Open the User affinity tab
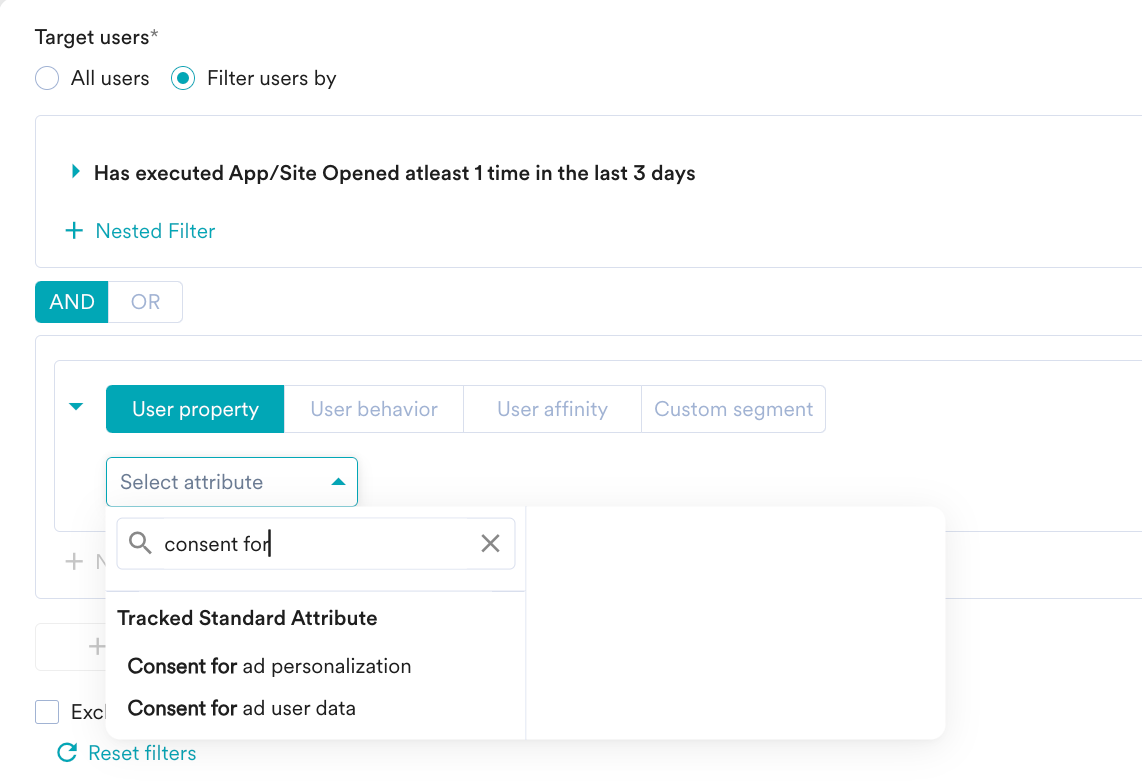The image size is (1142, 784). (x=552, y=409)
